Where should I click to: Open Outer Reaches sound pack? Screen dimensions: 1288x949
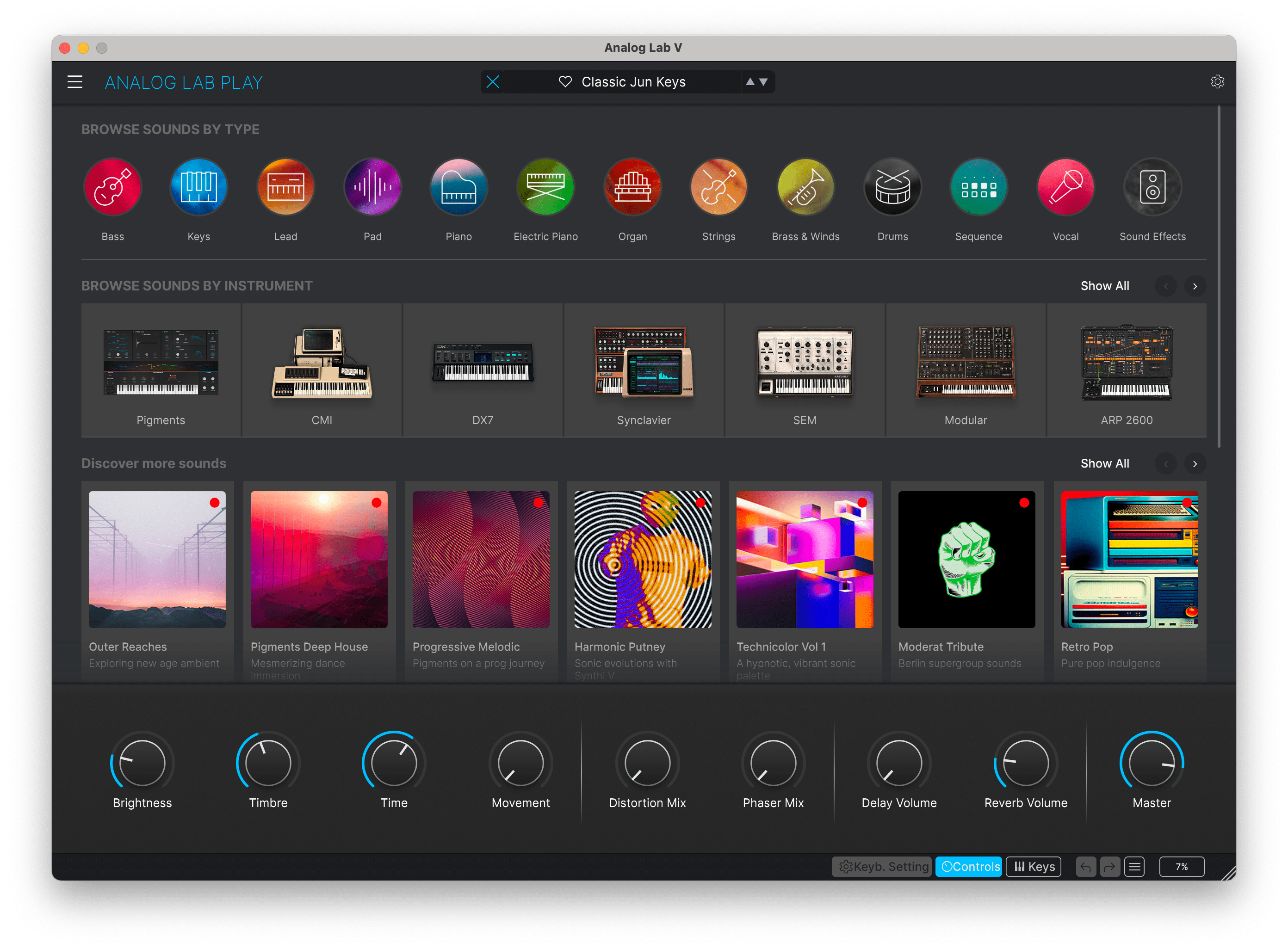coord(157,581)
